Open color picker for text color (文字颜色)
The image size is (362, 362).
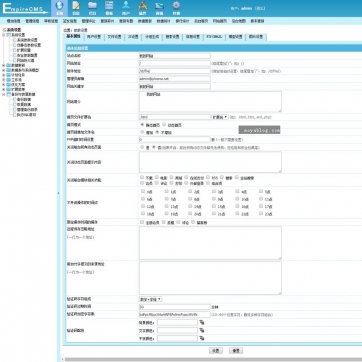(202, 330)
